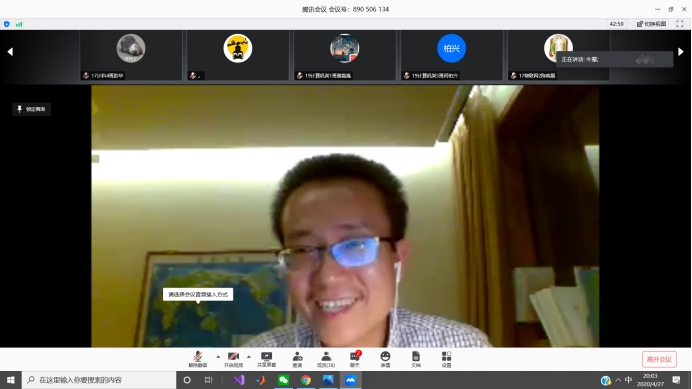Open the emoji reactions icon
Viewport: 692px width, 389px height.
pyautogui.click(x=385, y=359)
